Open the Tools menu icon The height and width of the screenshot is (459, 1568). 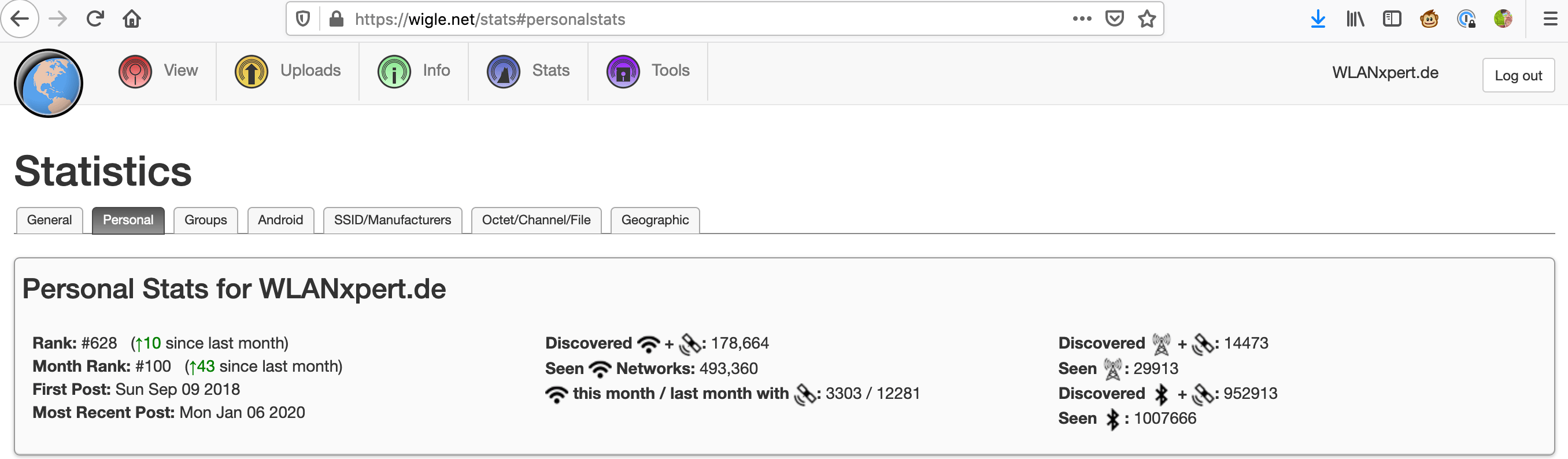(623, 71)
